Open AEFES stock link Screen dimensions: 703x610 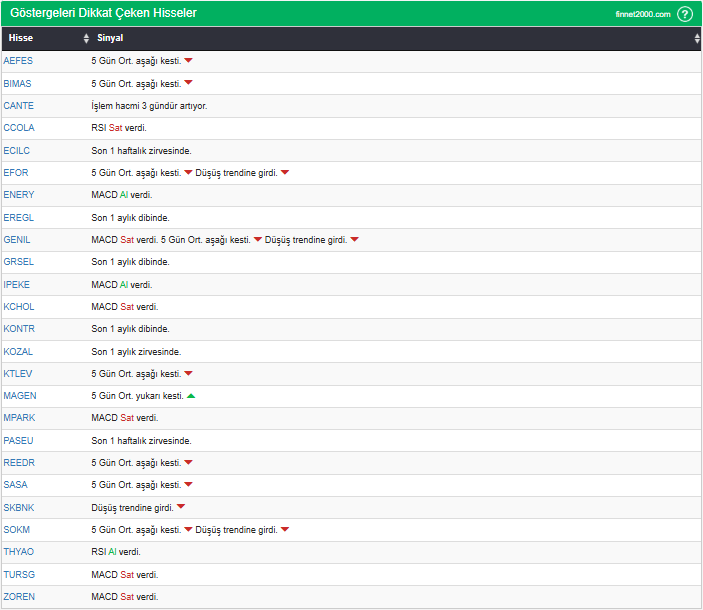point(18,61)
